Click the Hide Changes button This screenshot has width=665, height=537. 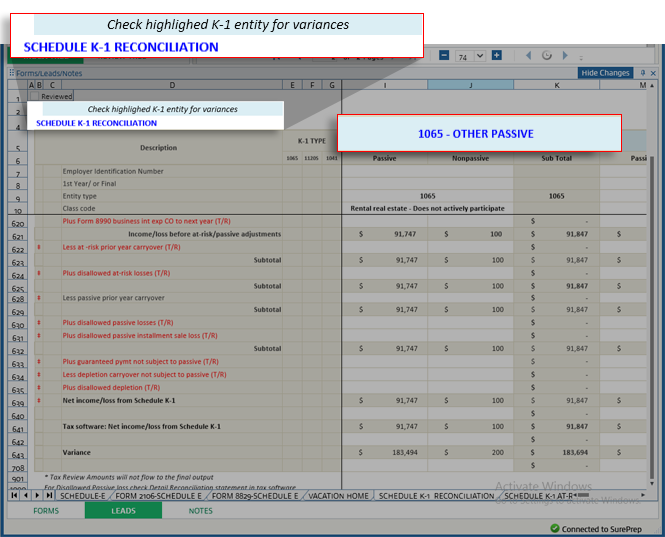pyautogui.click(x=606, y=73)
